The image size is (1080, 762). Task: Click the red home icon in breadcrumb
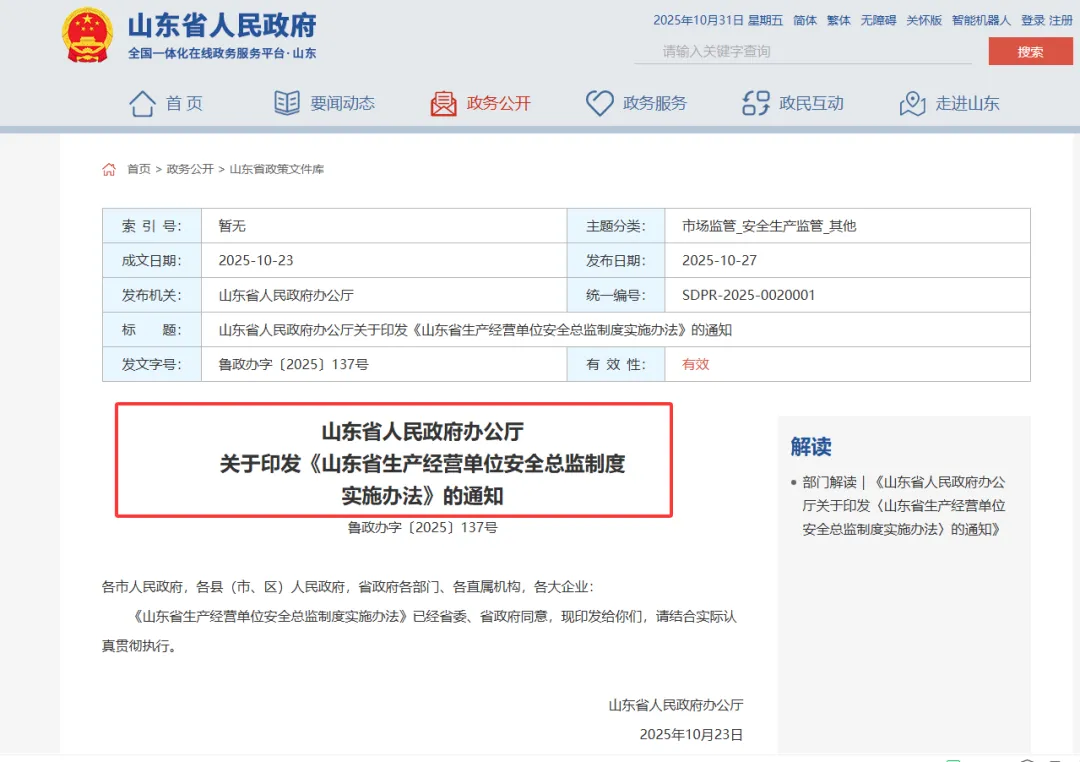point(108,169)
